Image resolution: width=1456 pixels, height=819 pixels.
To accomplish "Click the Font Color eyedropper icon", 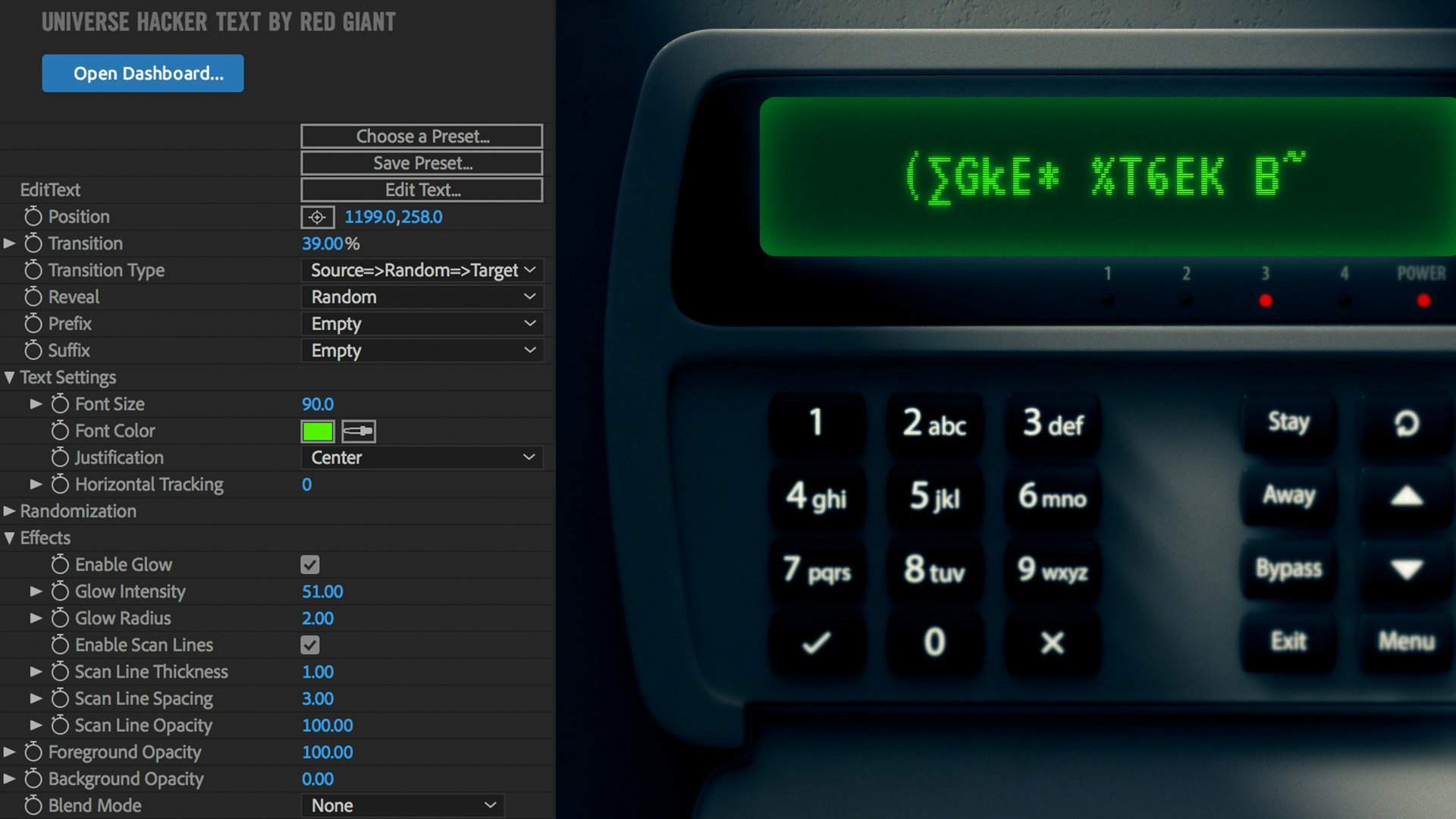I will (359, 431).
